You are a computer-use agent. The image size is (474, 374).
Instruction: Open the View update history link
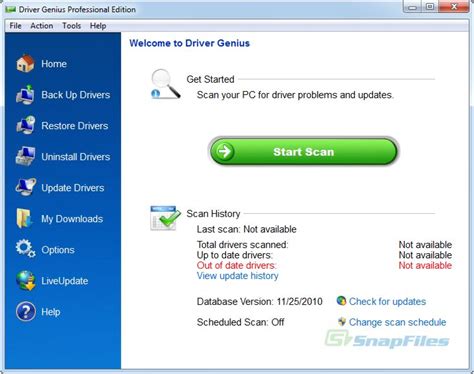point(237,276)
